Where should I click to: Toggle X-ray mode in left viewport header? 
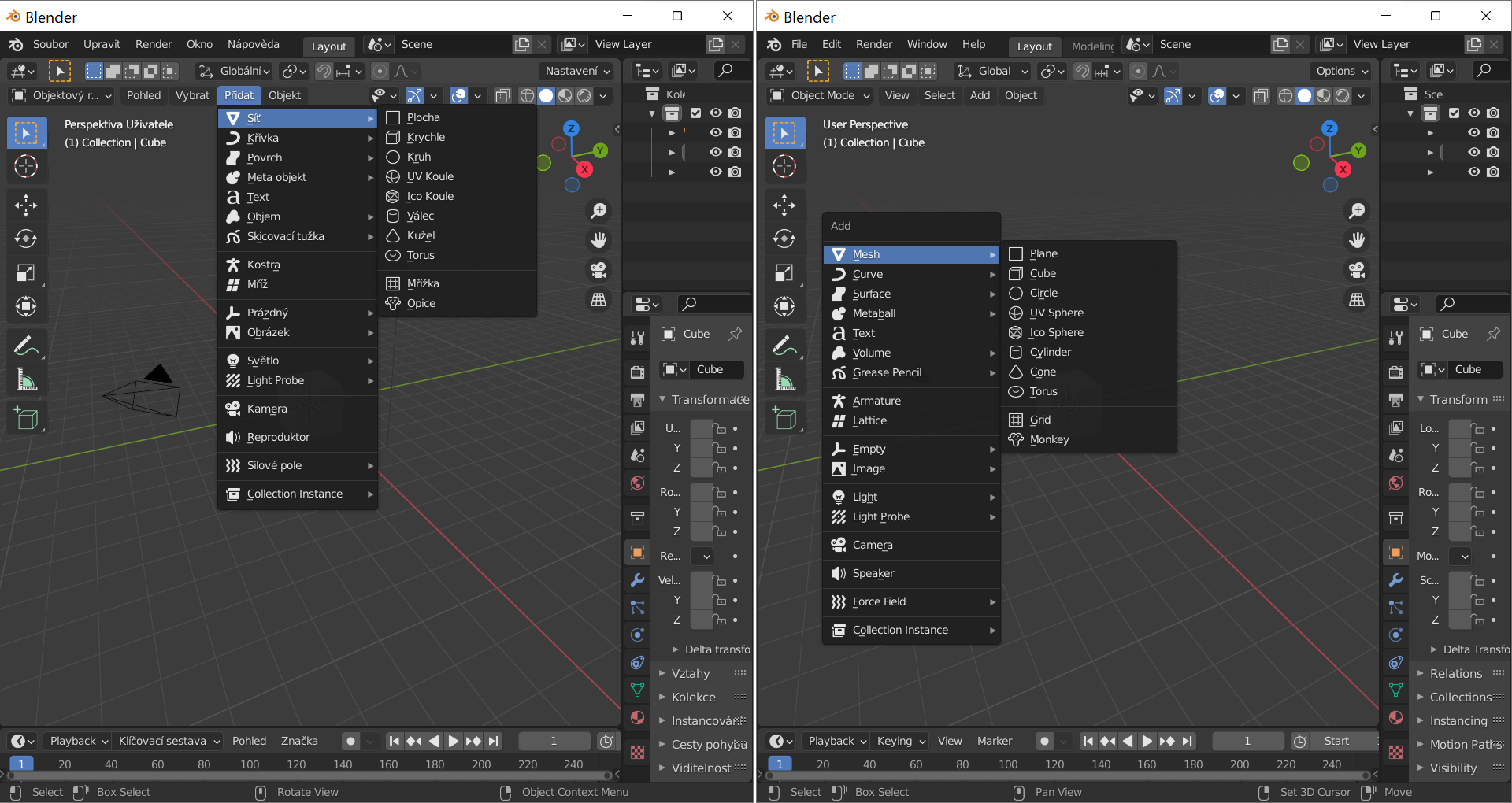tap(502, 95)
